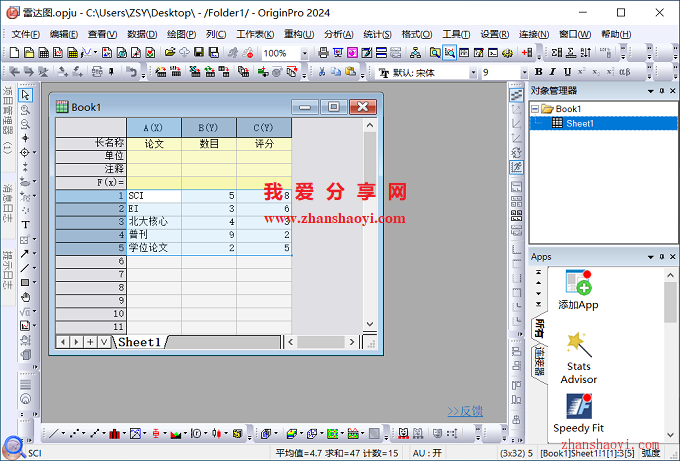
Task: Select the Pointer arrow tool
Action: pos(25,95)
